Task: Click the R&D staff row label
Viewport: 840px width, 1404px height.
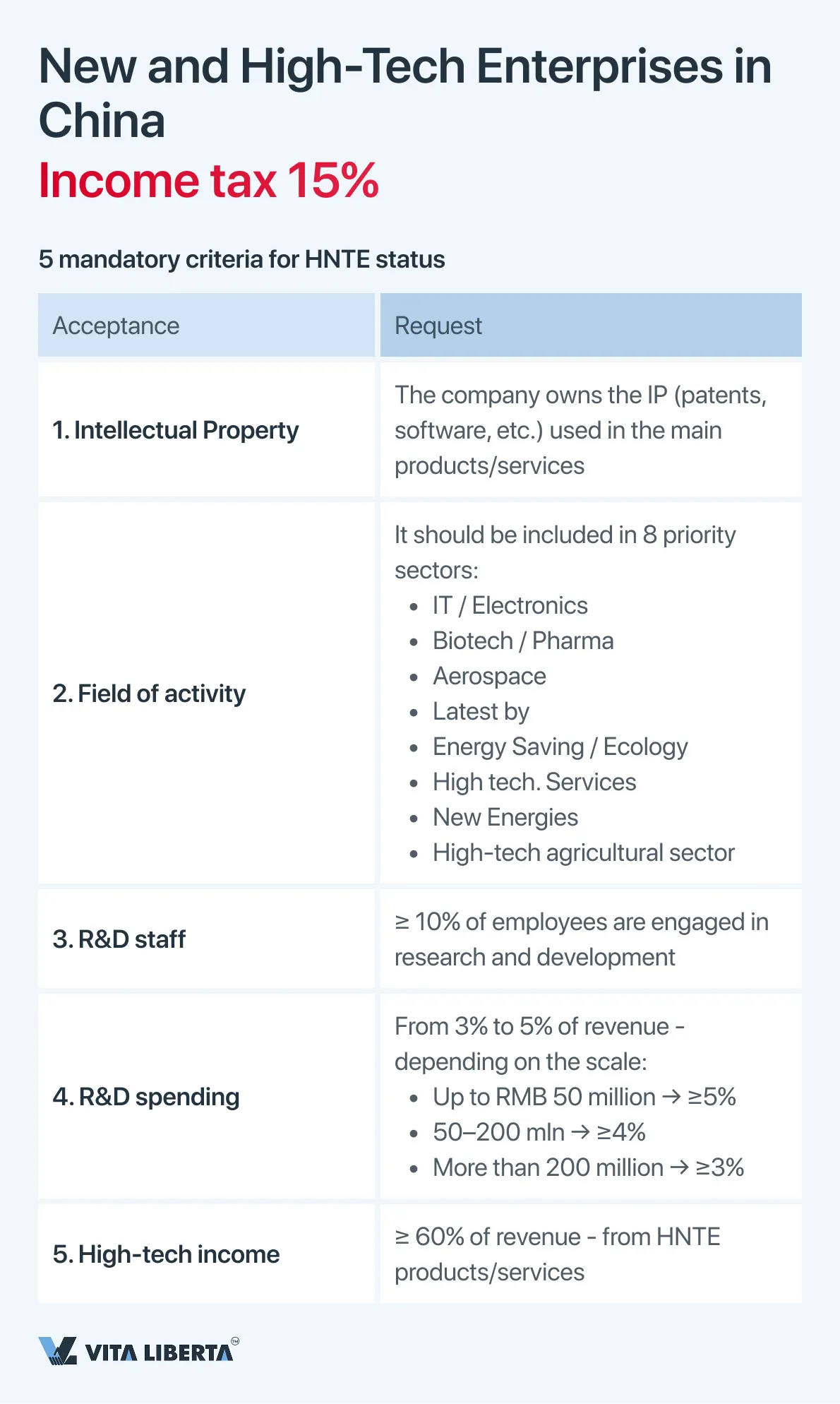Action: coord(119,939)
